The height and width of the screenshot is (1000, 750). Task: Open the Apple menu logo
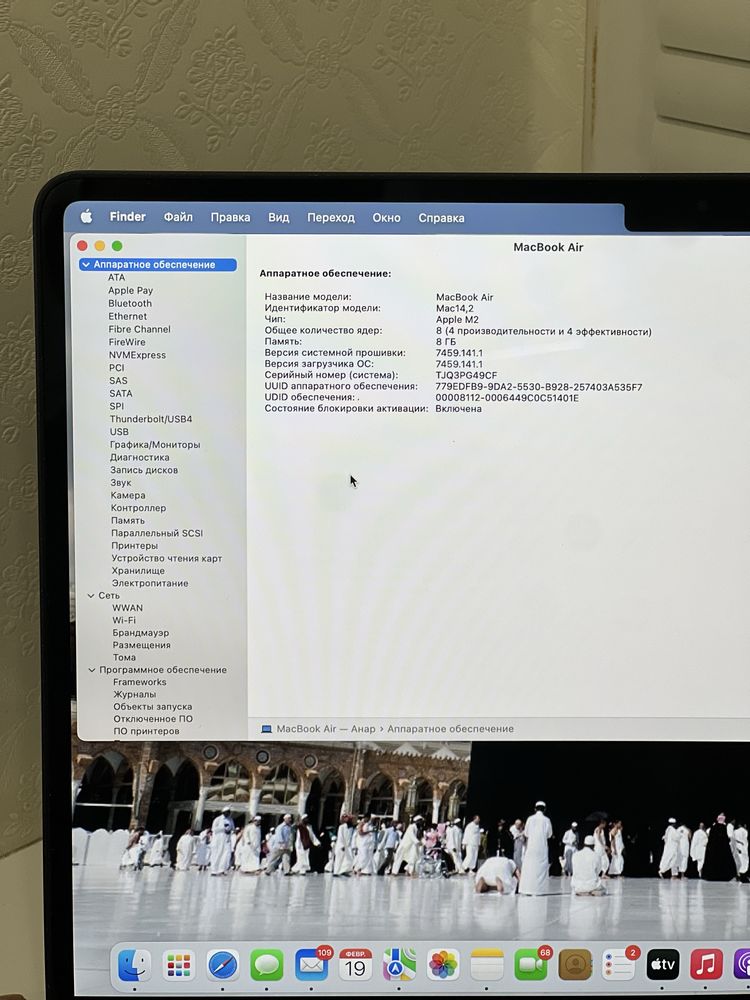click(x=86, y=217)
